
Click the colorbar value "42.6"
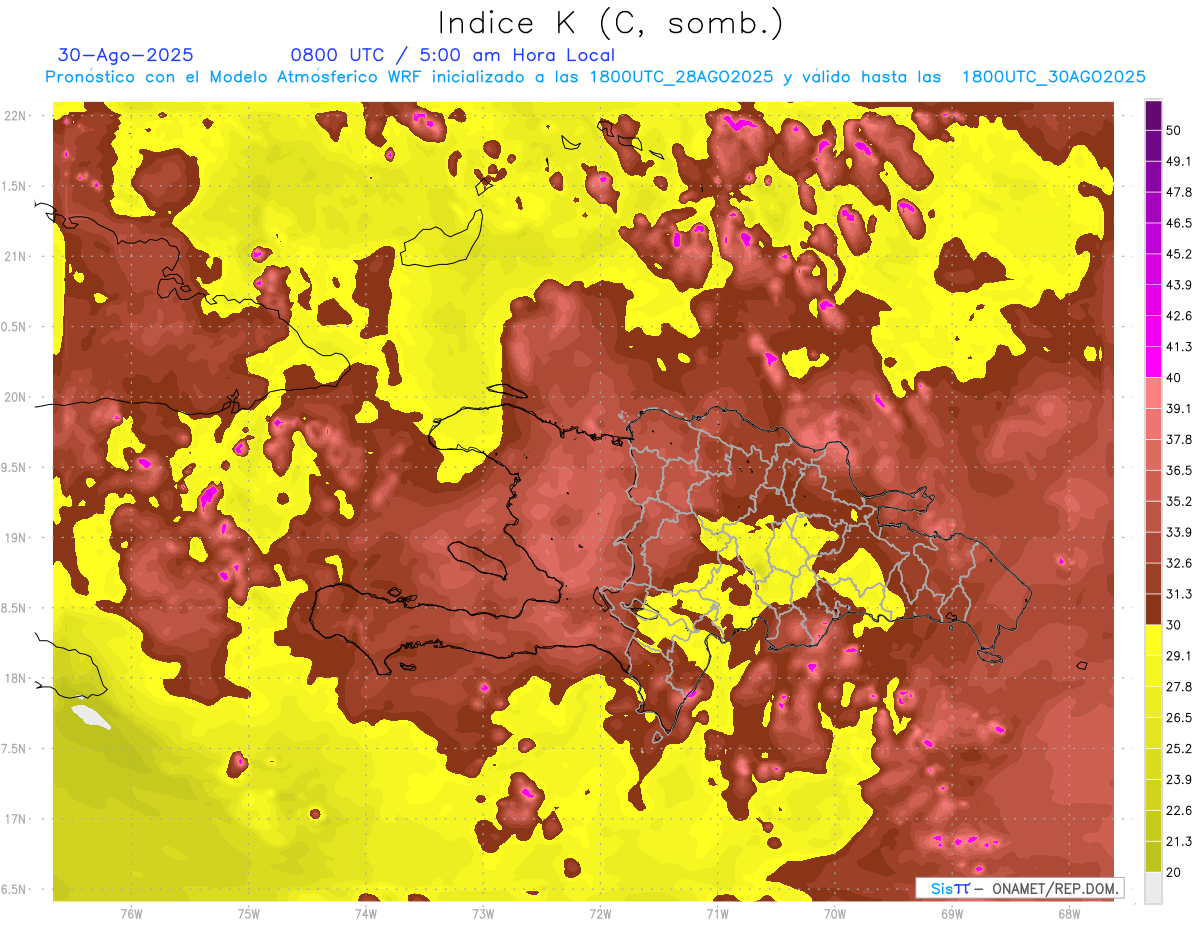[1178, 316]
